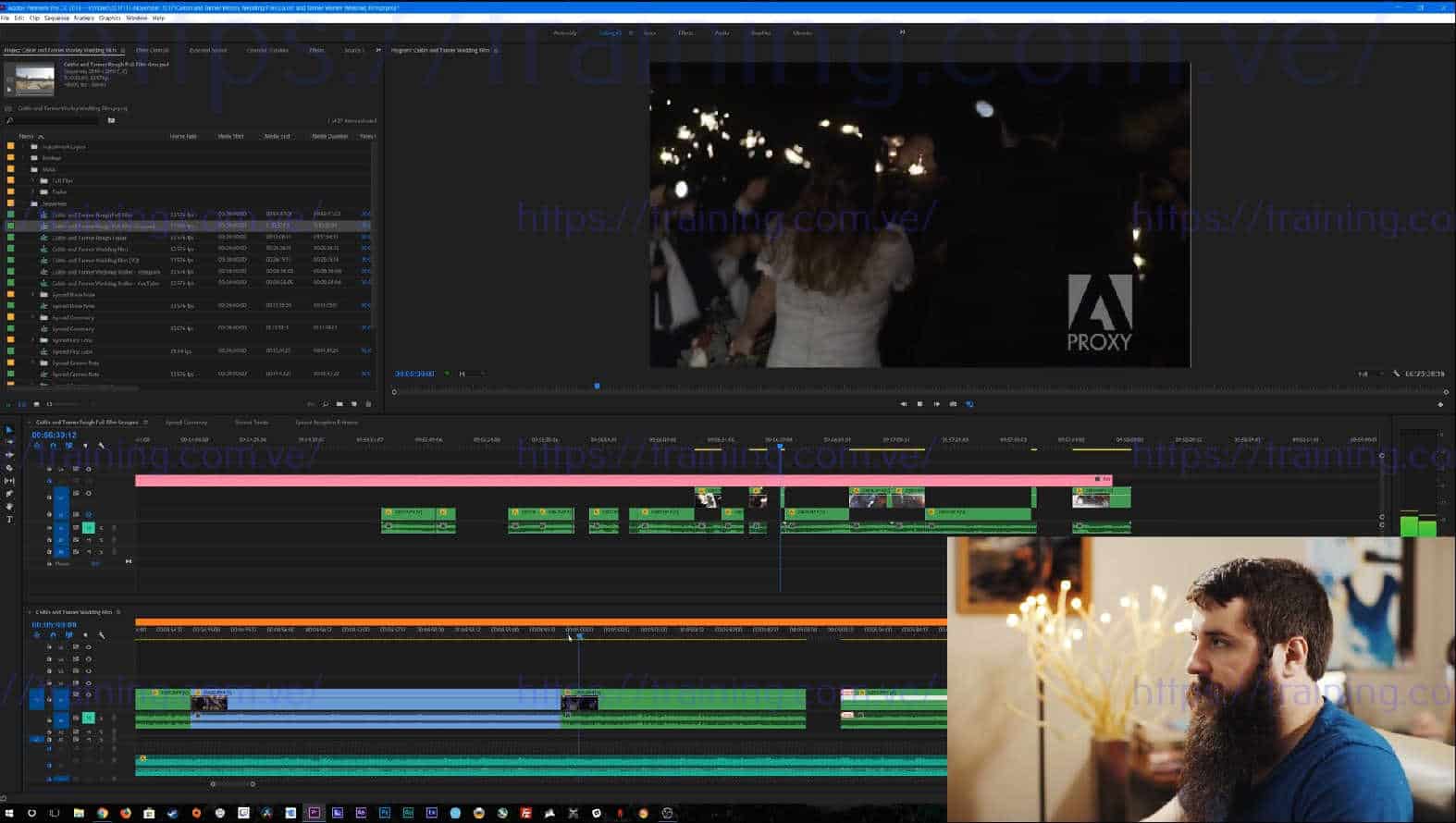Add marker in lower Wedding Film timeline
Screen dimensions: 1456x823
pos(85,635)
